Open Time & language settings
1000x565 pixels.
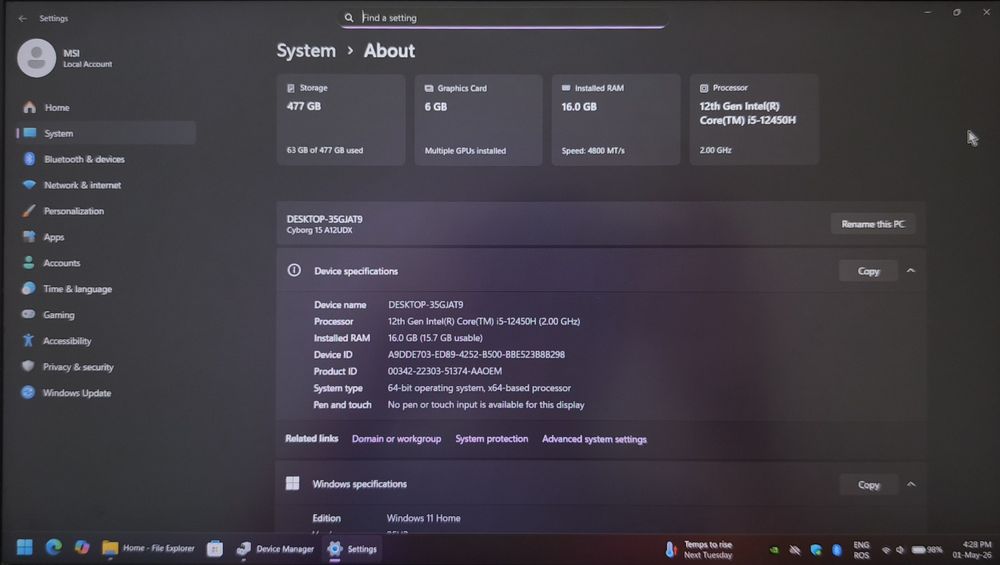106,289
